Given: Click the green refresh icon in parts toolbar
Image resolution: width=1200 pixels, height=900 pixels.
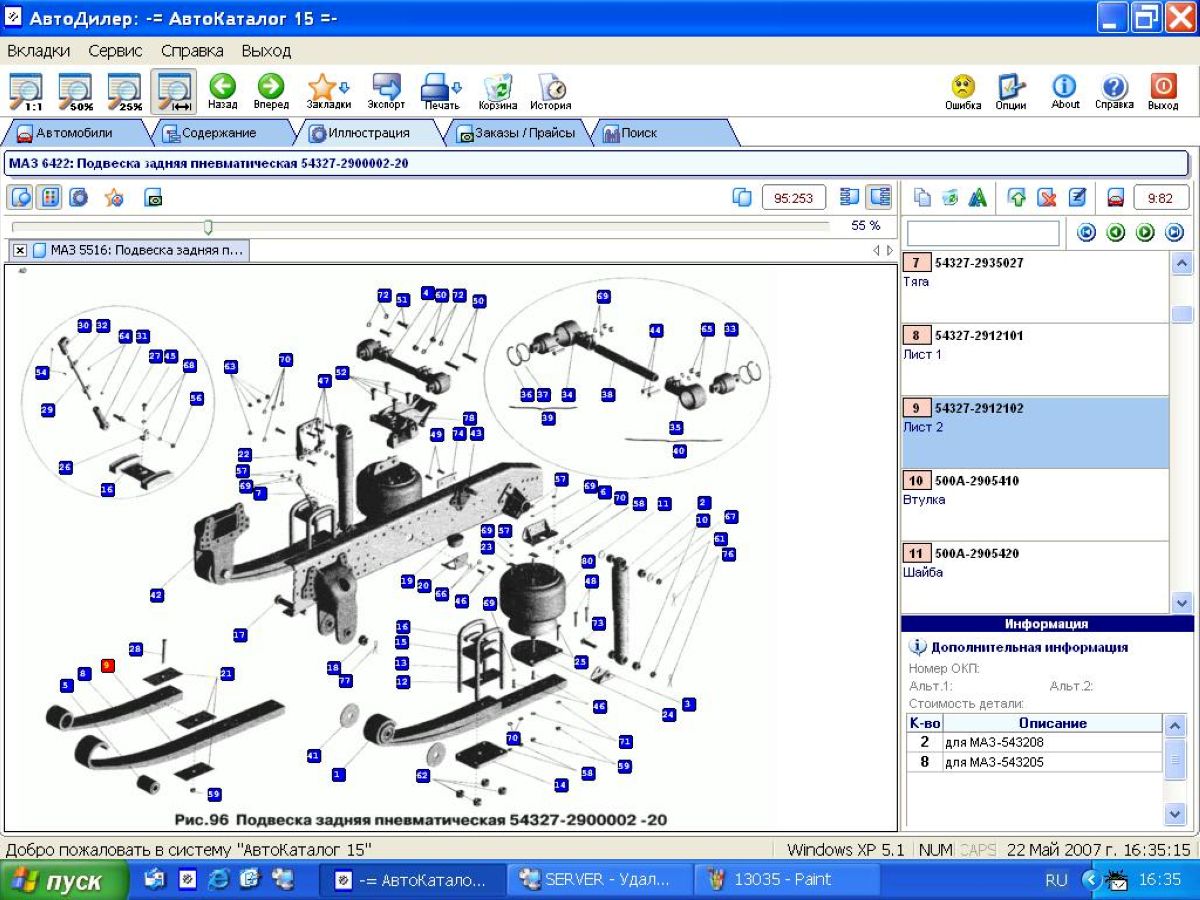Looking at the screenshot, I should click(x=950, y=197).
